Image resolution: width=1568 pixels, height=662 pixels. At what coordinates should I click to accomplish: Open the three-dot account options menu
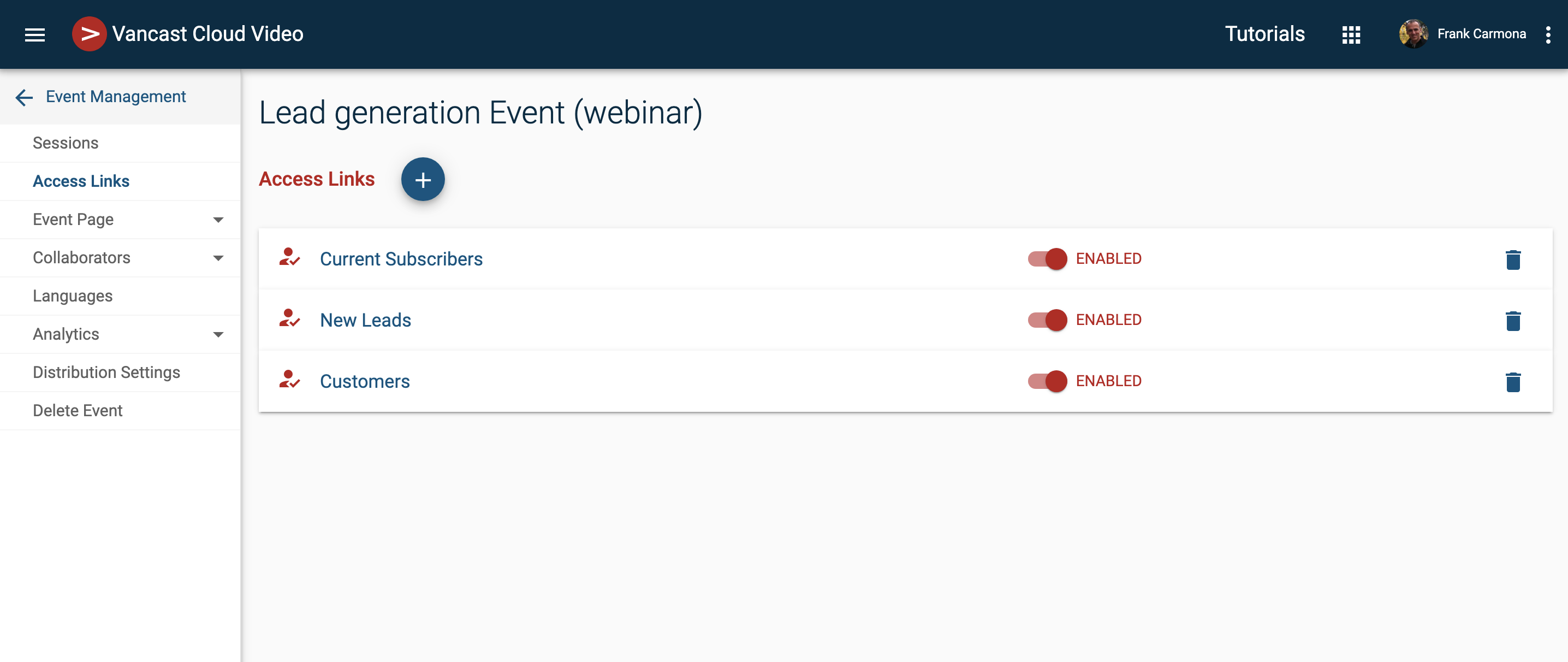(1548, 35)
